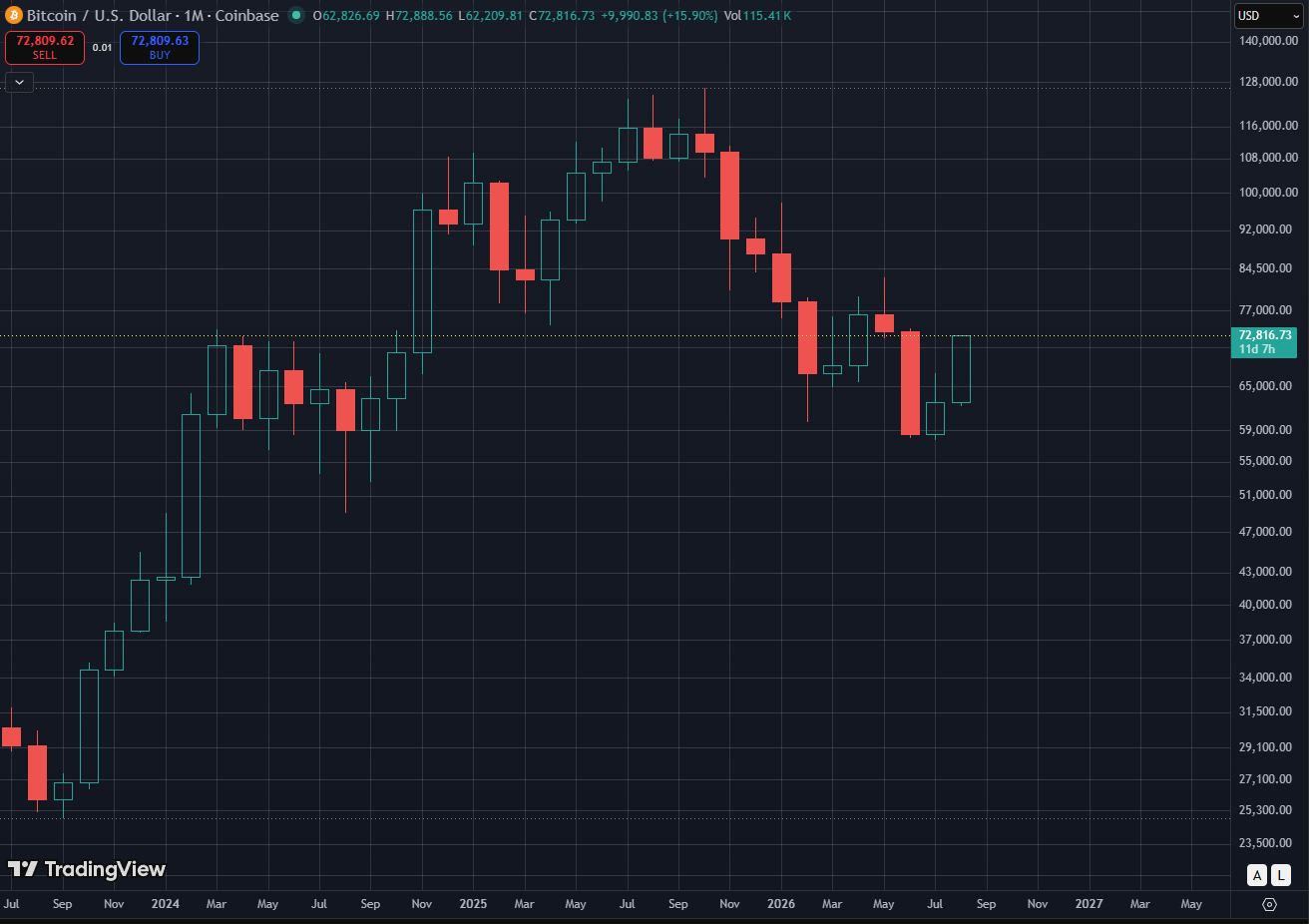Screen dimensions: 1309x924
Task: Click the 100,000.00 price axis label
Action: coord(1268,193)
